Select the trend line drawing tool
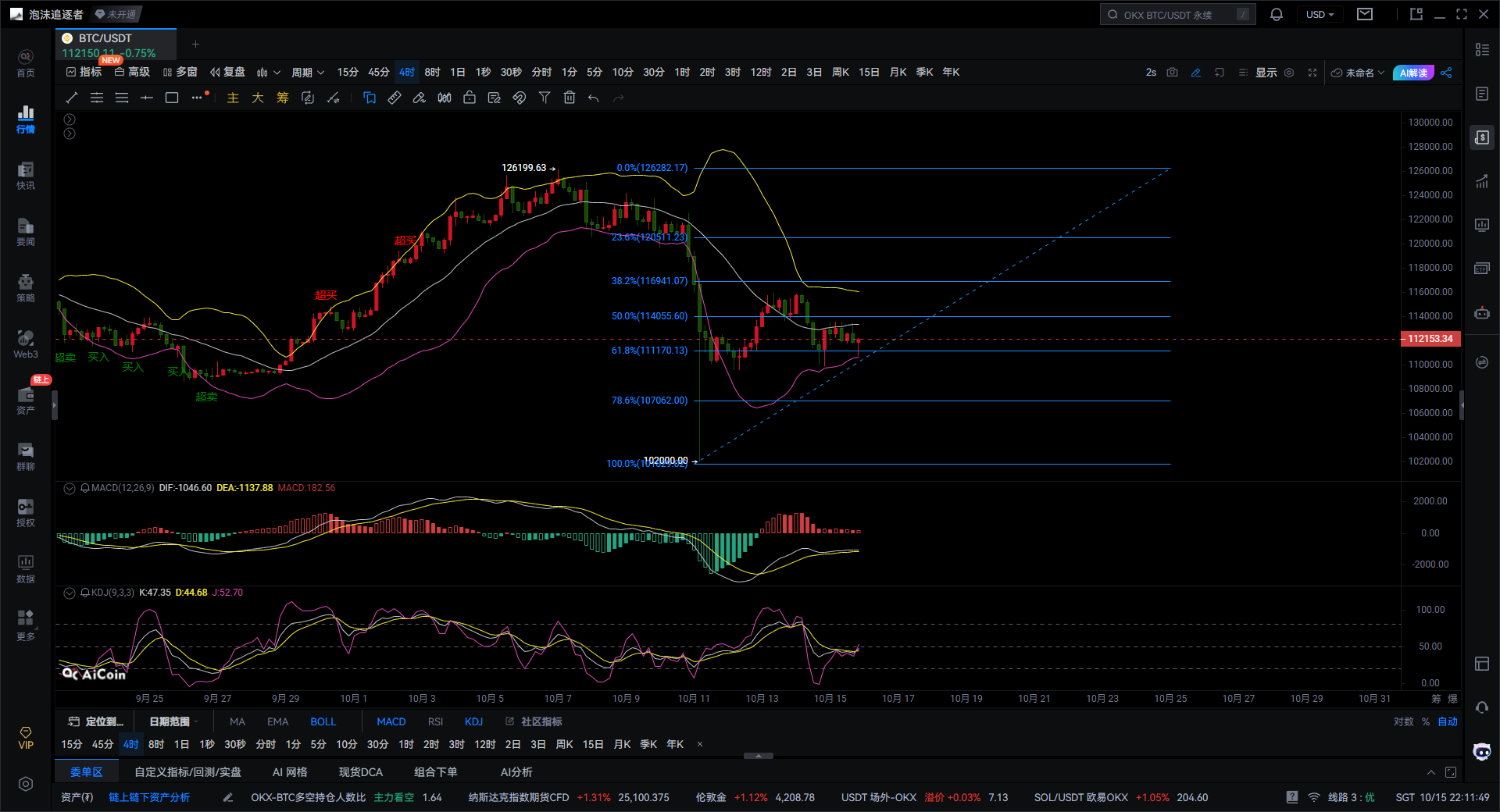Viewport: 1500px width, 812px height. 72,98
